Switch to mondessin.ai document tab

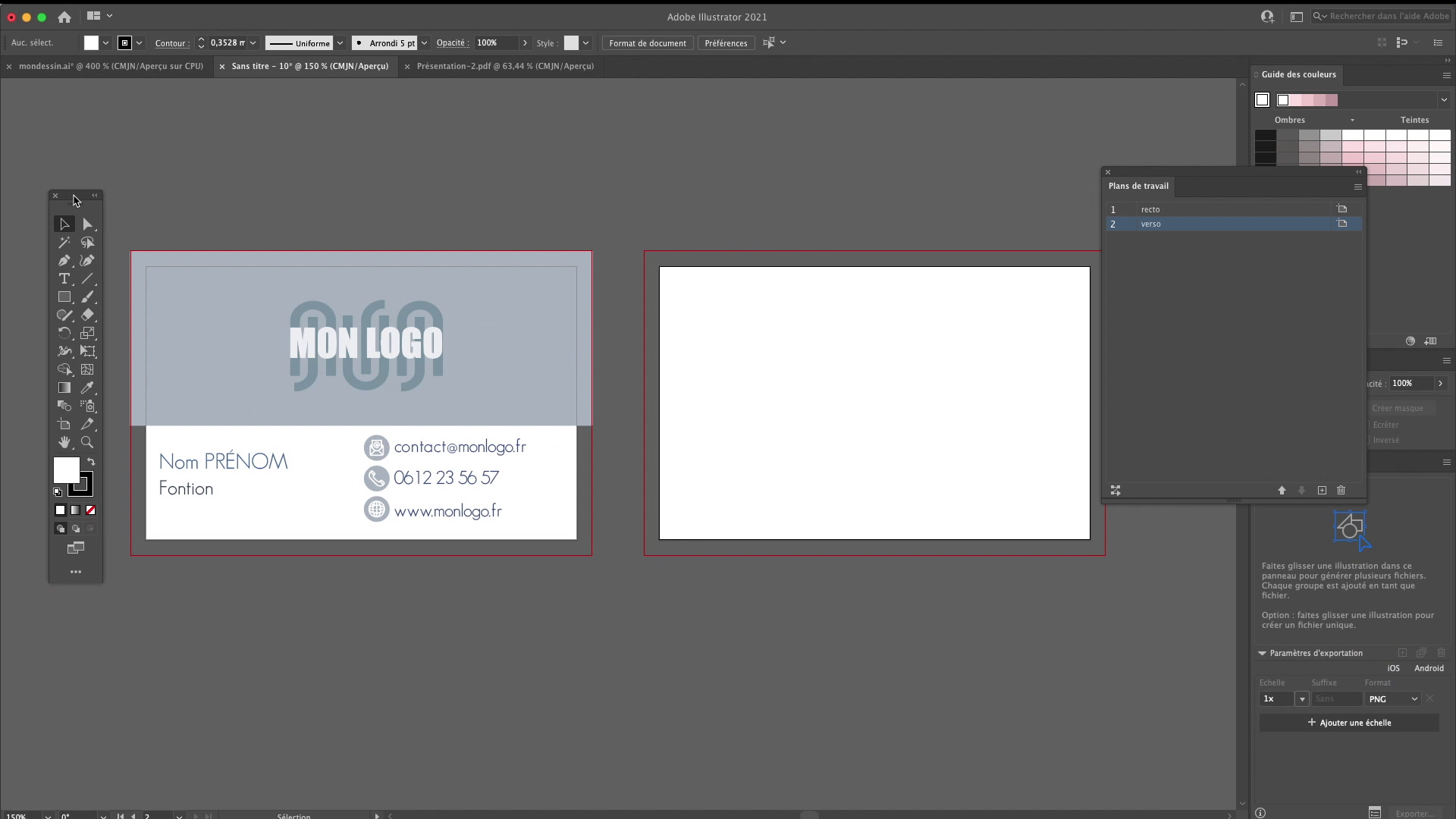click(111, 66)
